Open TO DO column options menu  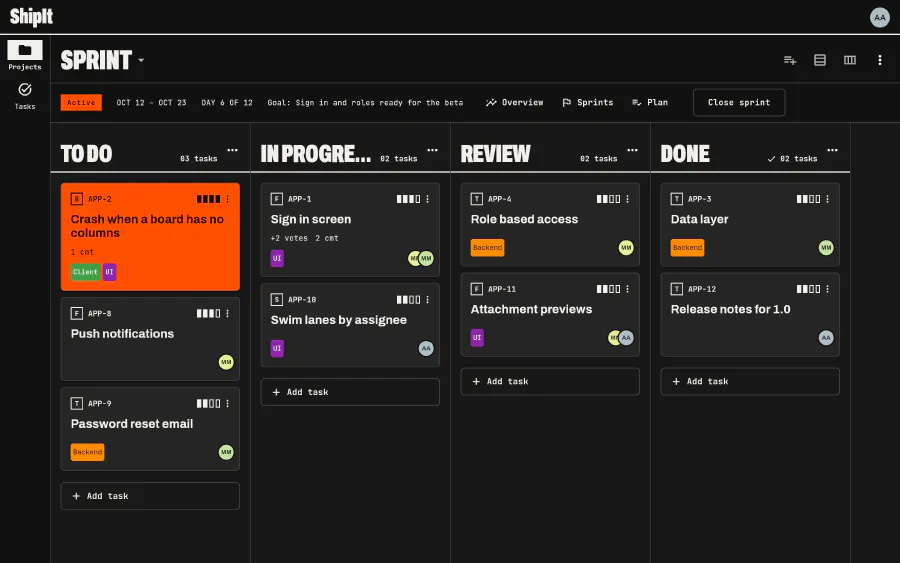(232, 150)
